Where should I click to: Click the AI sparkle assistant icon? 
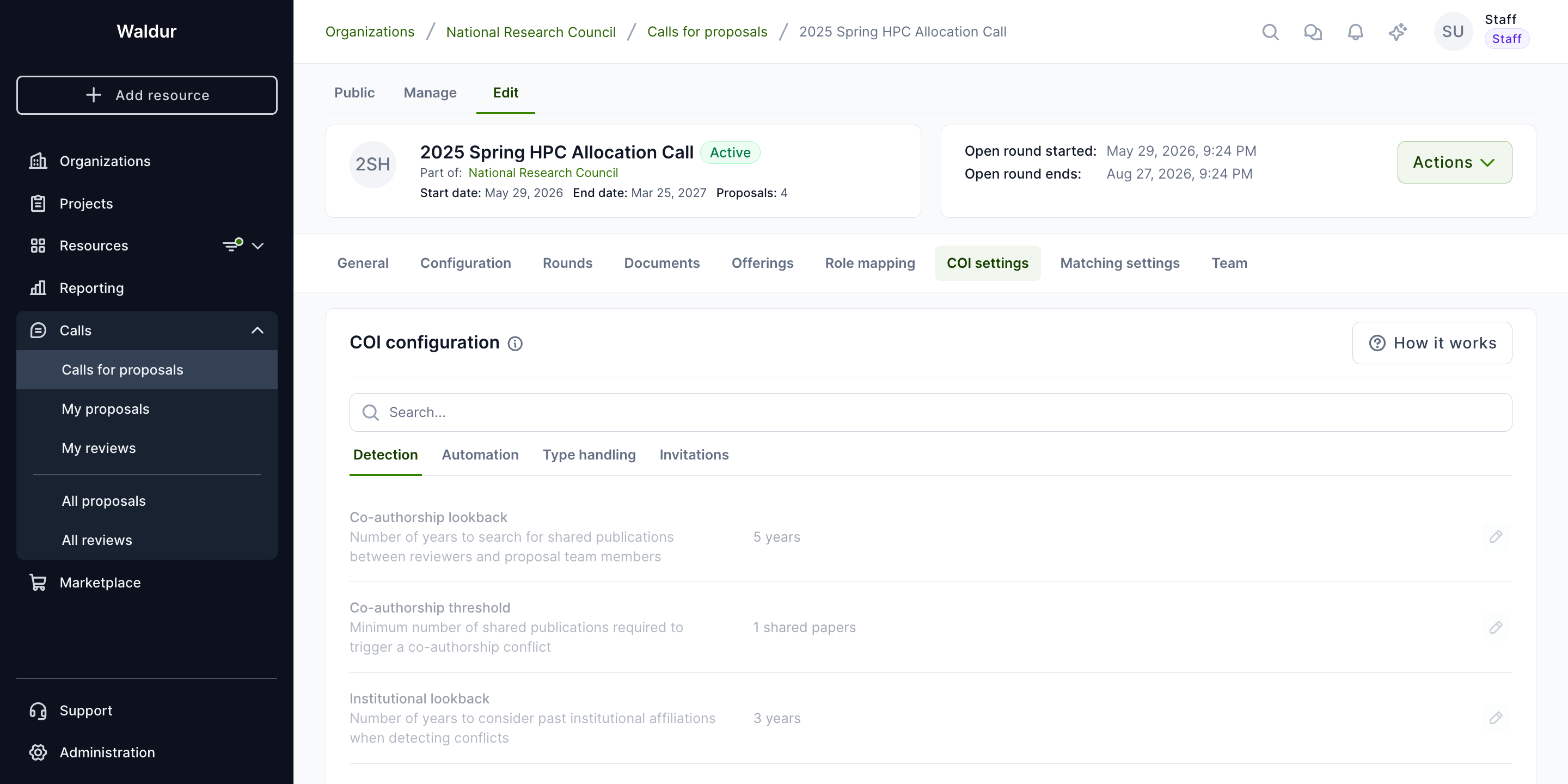coord(1398,32)
